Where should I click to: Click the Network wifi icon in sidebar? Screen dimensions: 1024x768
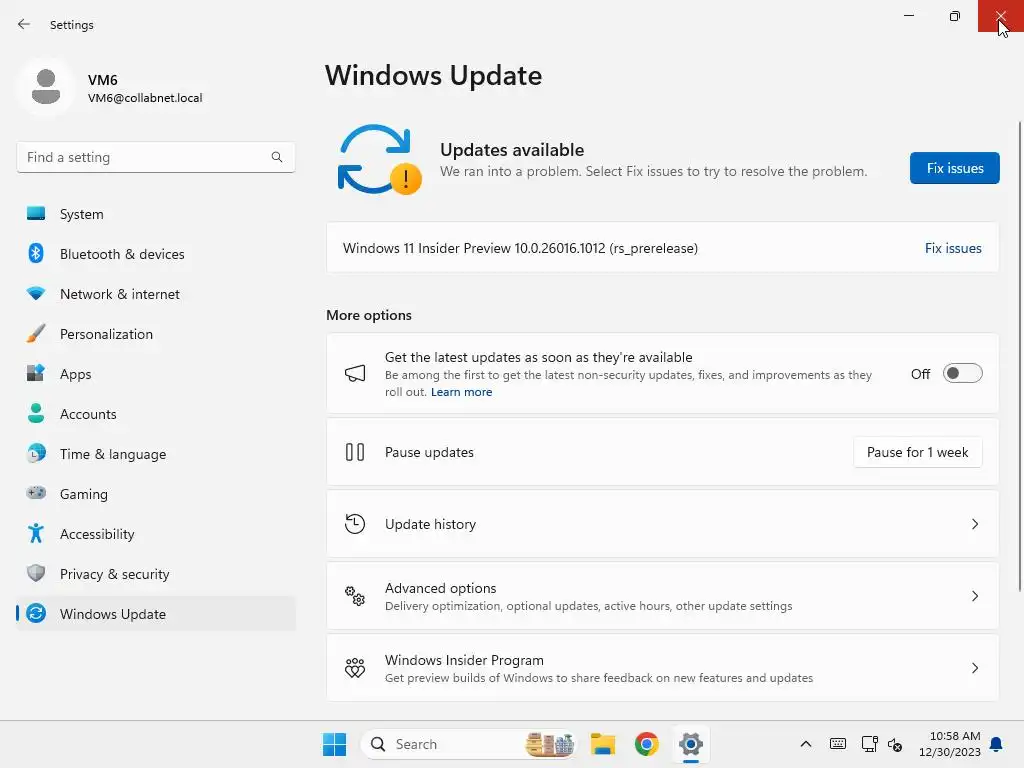click(x=36, y=294)
